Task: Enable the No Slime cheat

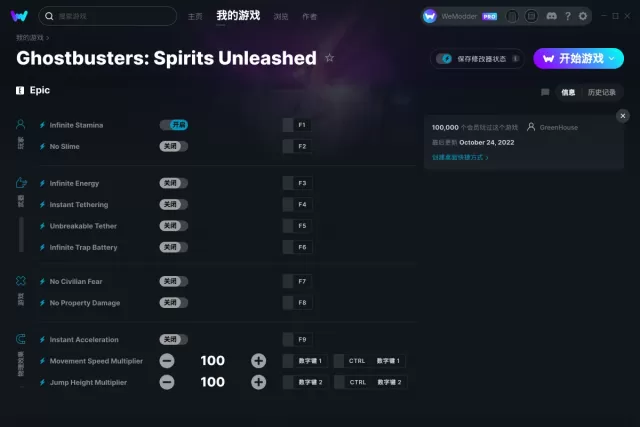Action: 173,146
